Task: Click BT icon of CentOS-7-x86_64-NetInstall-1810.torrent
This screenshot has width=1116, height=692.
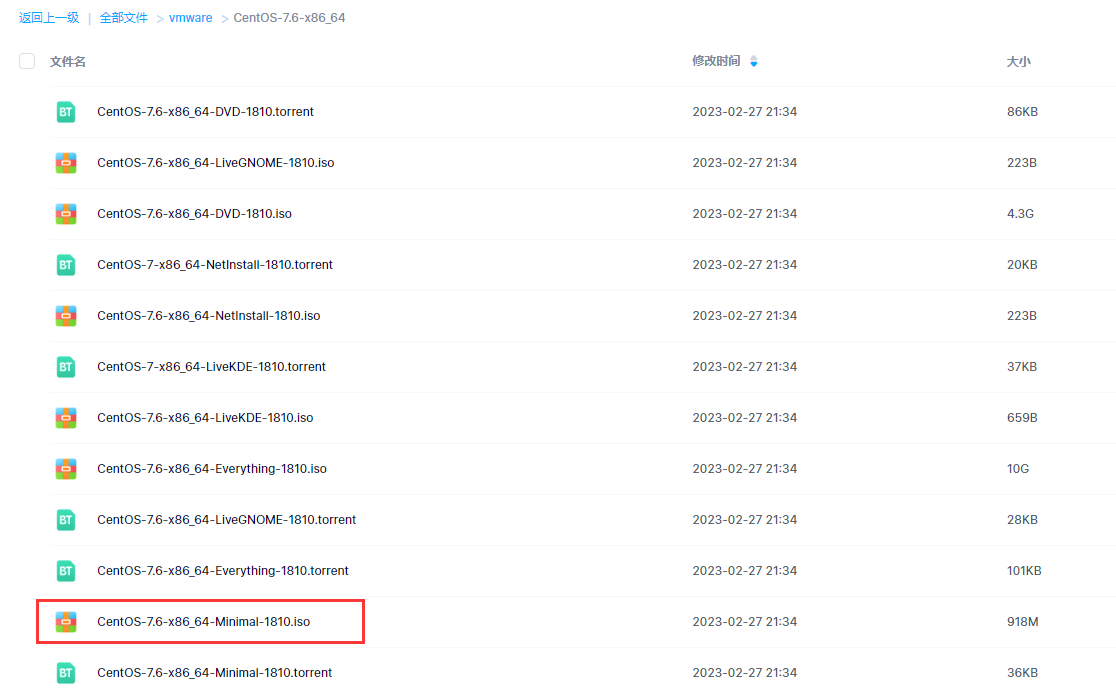Action: [x=66, y=265]
